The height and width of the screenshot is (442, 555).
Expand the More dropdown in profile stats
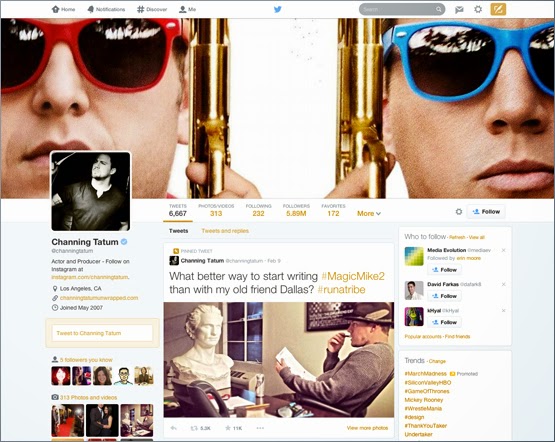369,213
